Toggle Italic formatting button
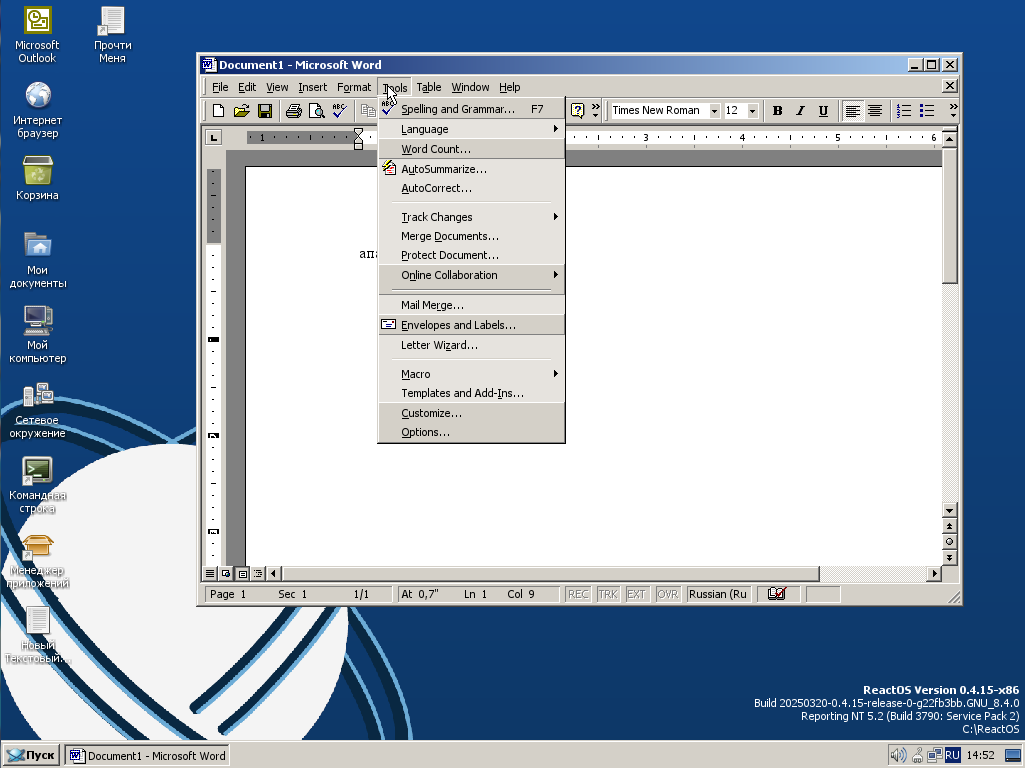The image size is (1025, 768). point(800,111)
